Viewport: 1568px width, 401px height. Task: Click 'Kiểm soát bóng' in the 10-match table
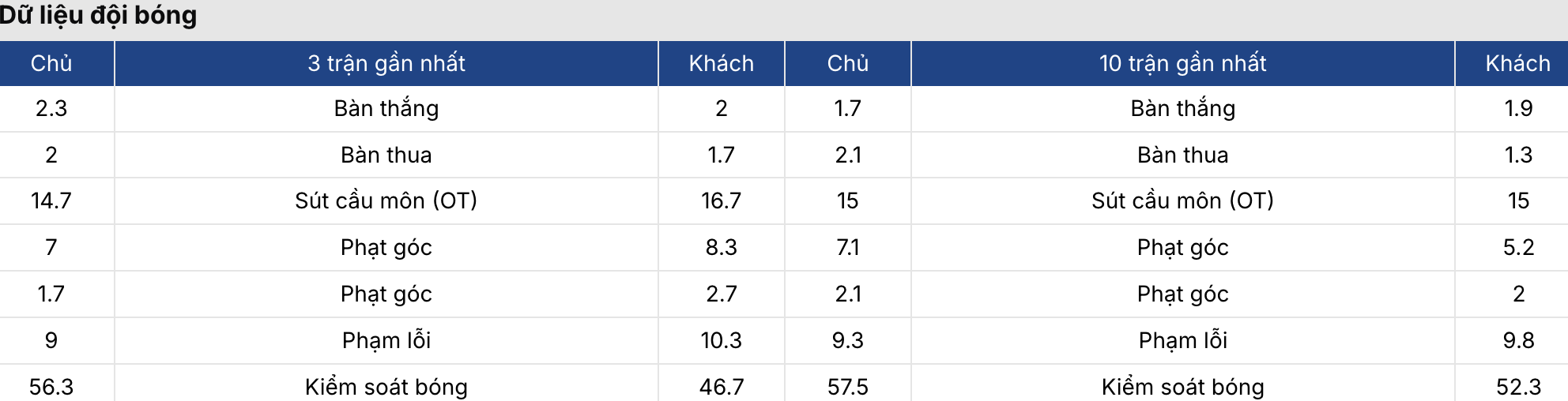(x=1182, y=387)
